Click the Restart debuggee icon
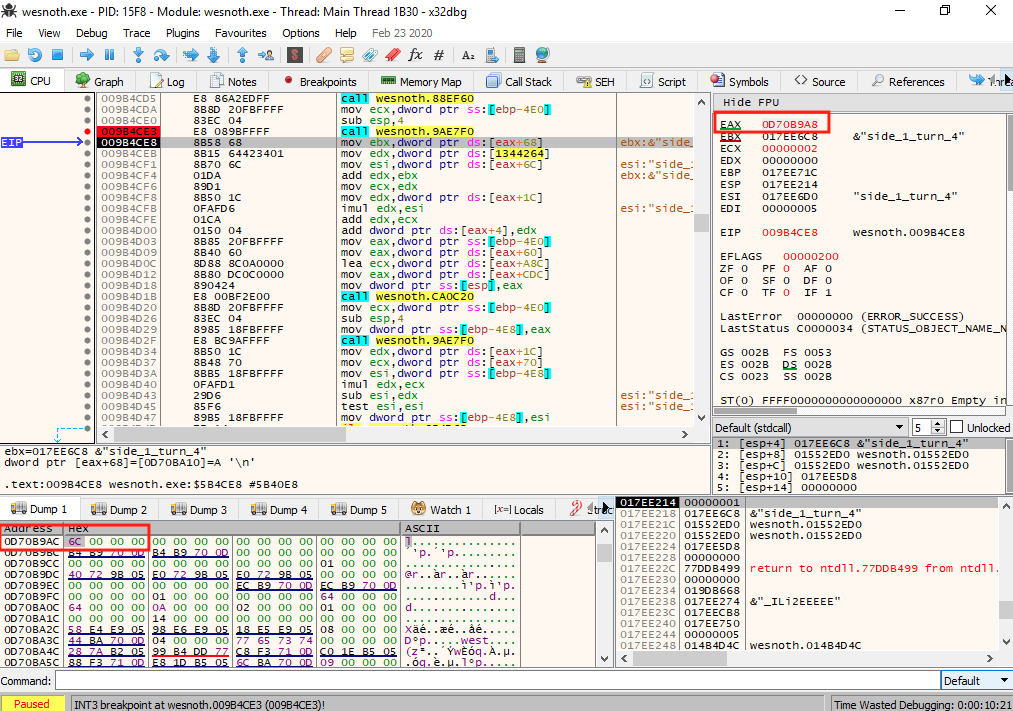The image size is (1013, 711). [x=35, y=55]
